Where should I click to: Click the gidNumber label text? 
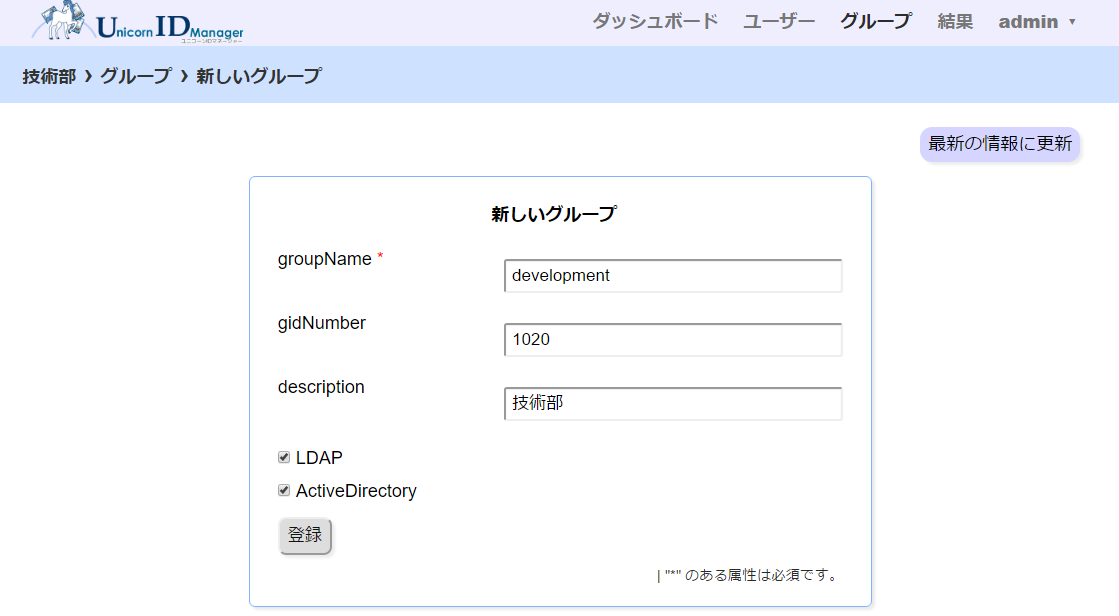[322, 323]
